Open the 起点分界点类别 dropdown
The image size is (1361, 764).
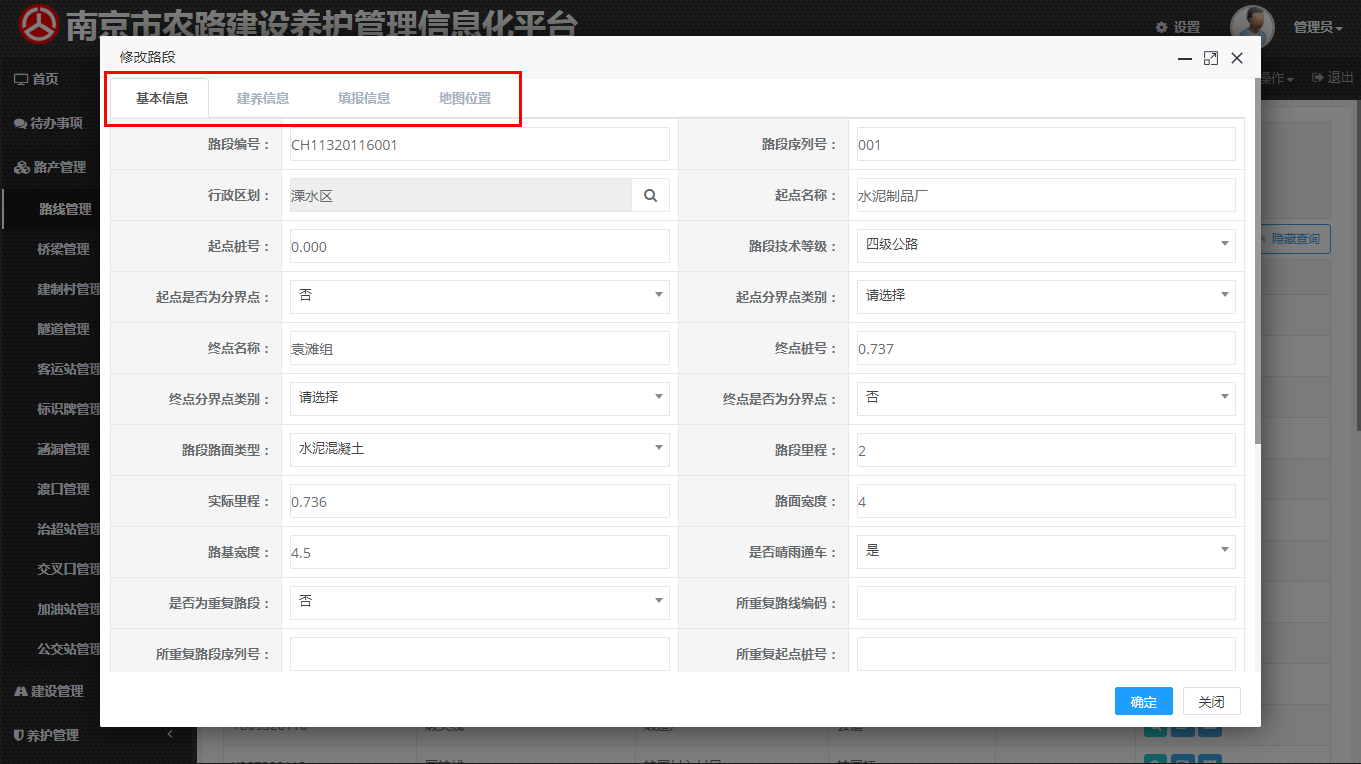(x=1046, y=296)
